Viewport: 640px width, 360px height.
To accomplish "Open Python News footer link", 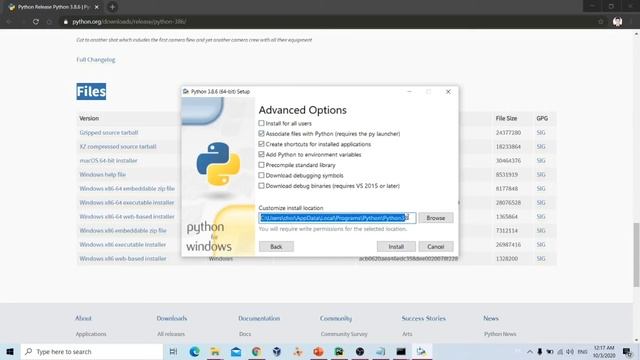I will tap(500, 334).
